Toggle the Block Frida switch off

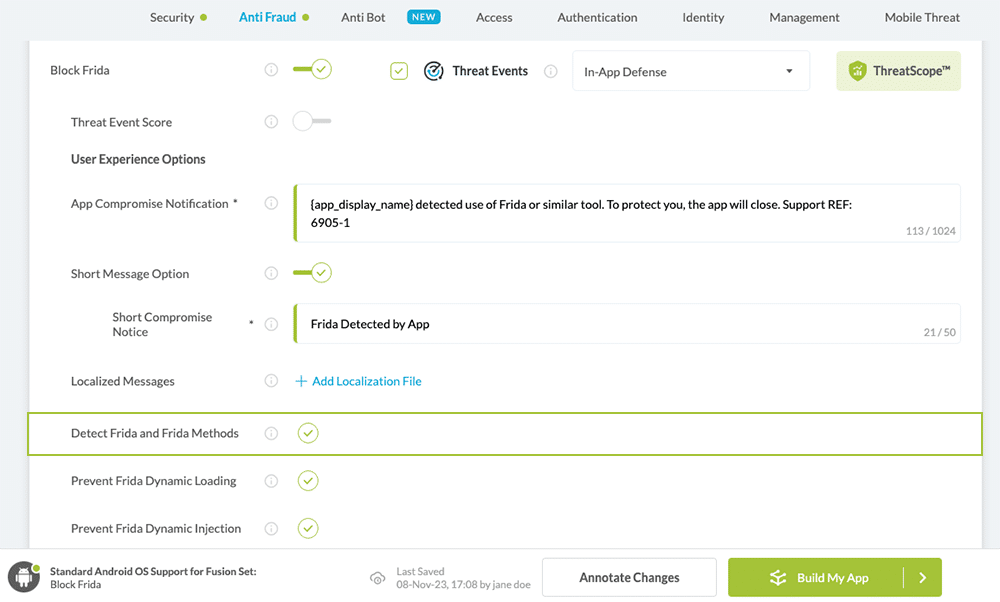(x=312, y=70)
